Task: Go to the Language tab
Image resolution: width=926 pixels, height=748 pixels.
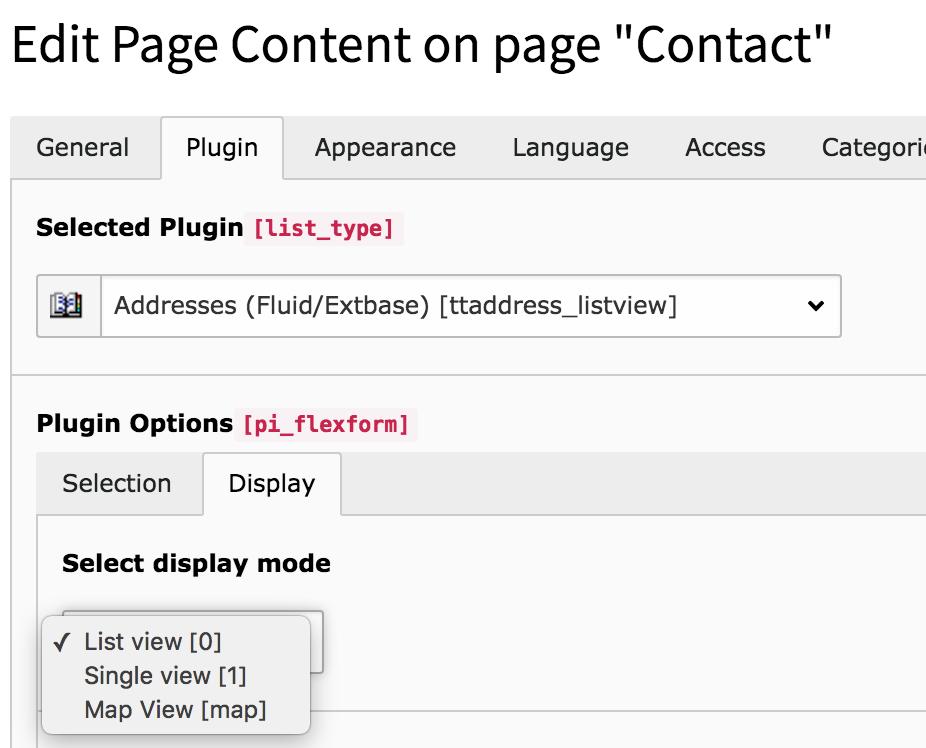Action: click(570, 148)
